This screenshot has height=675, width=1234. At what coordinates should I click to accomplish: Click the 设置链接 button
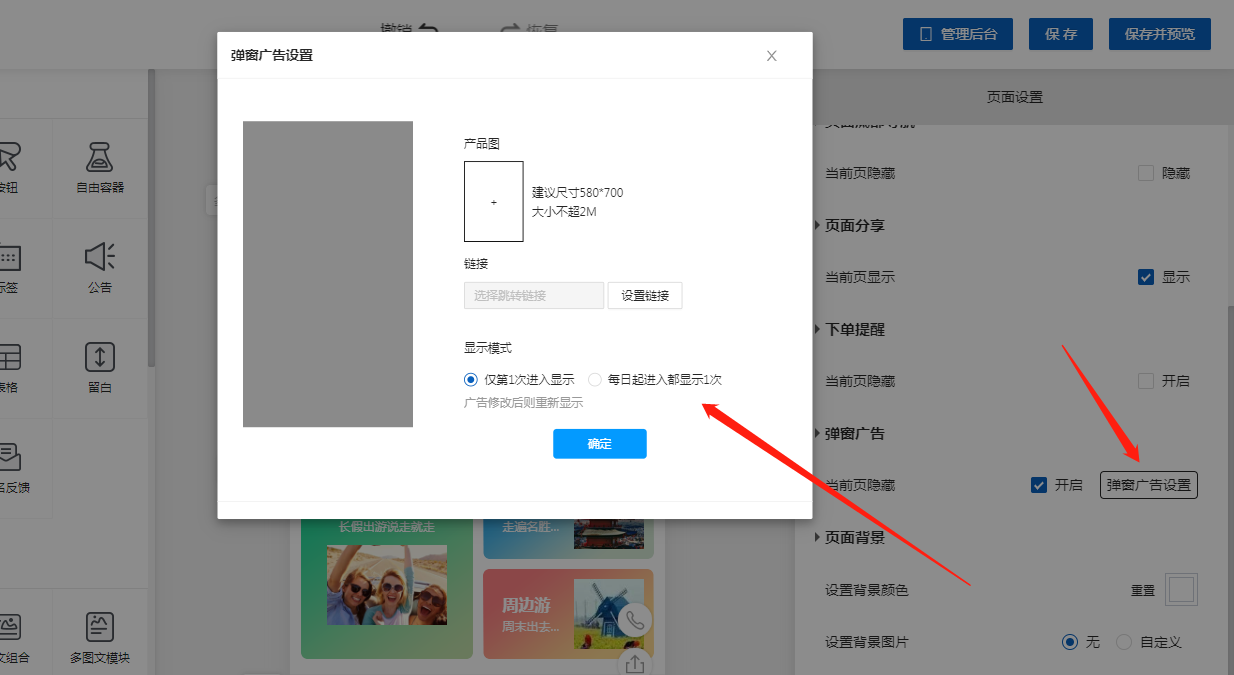645,296
